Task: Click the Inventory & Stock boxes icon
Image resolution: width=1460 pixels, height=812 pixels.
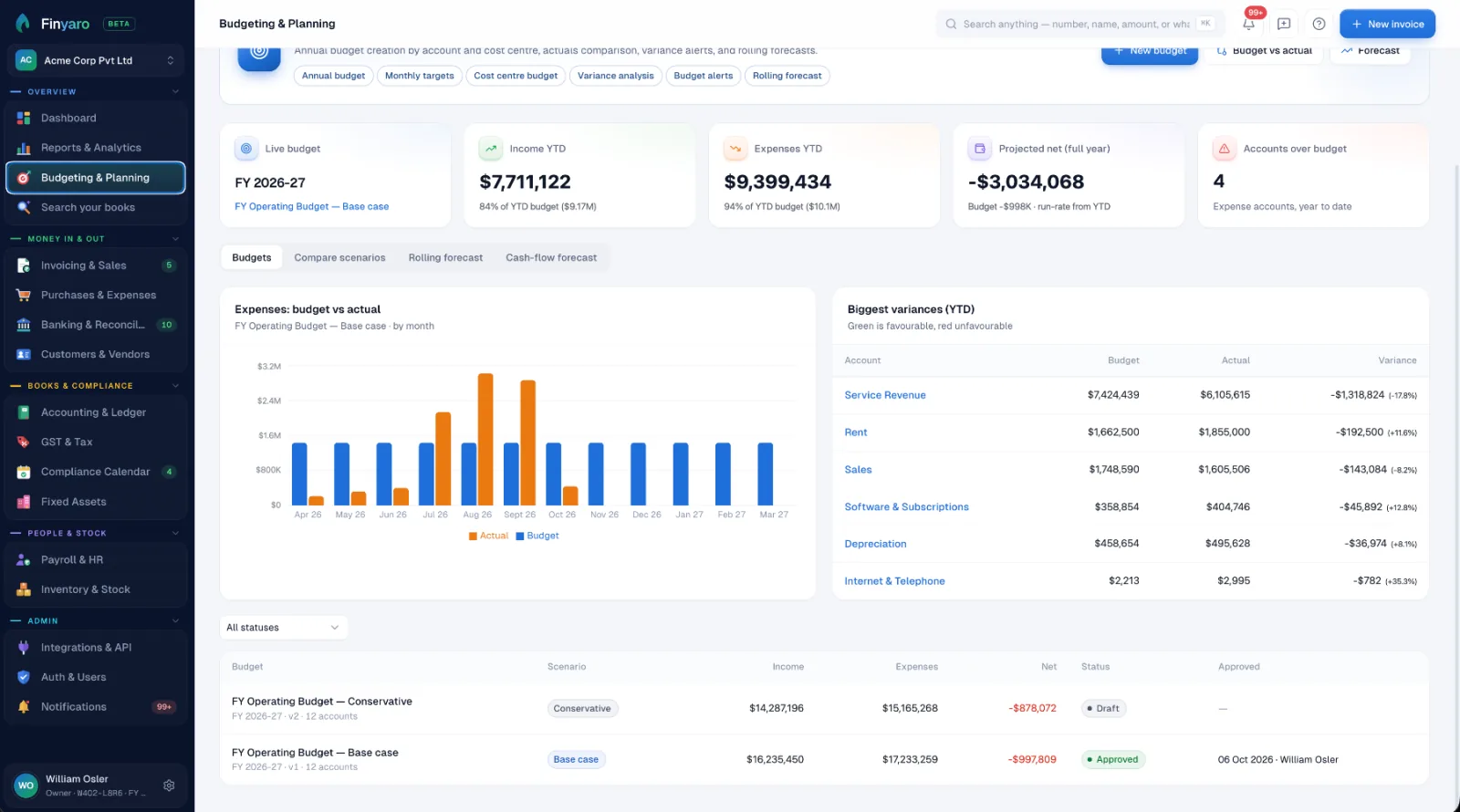Action: [24, 589]
